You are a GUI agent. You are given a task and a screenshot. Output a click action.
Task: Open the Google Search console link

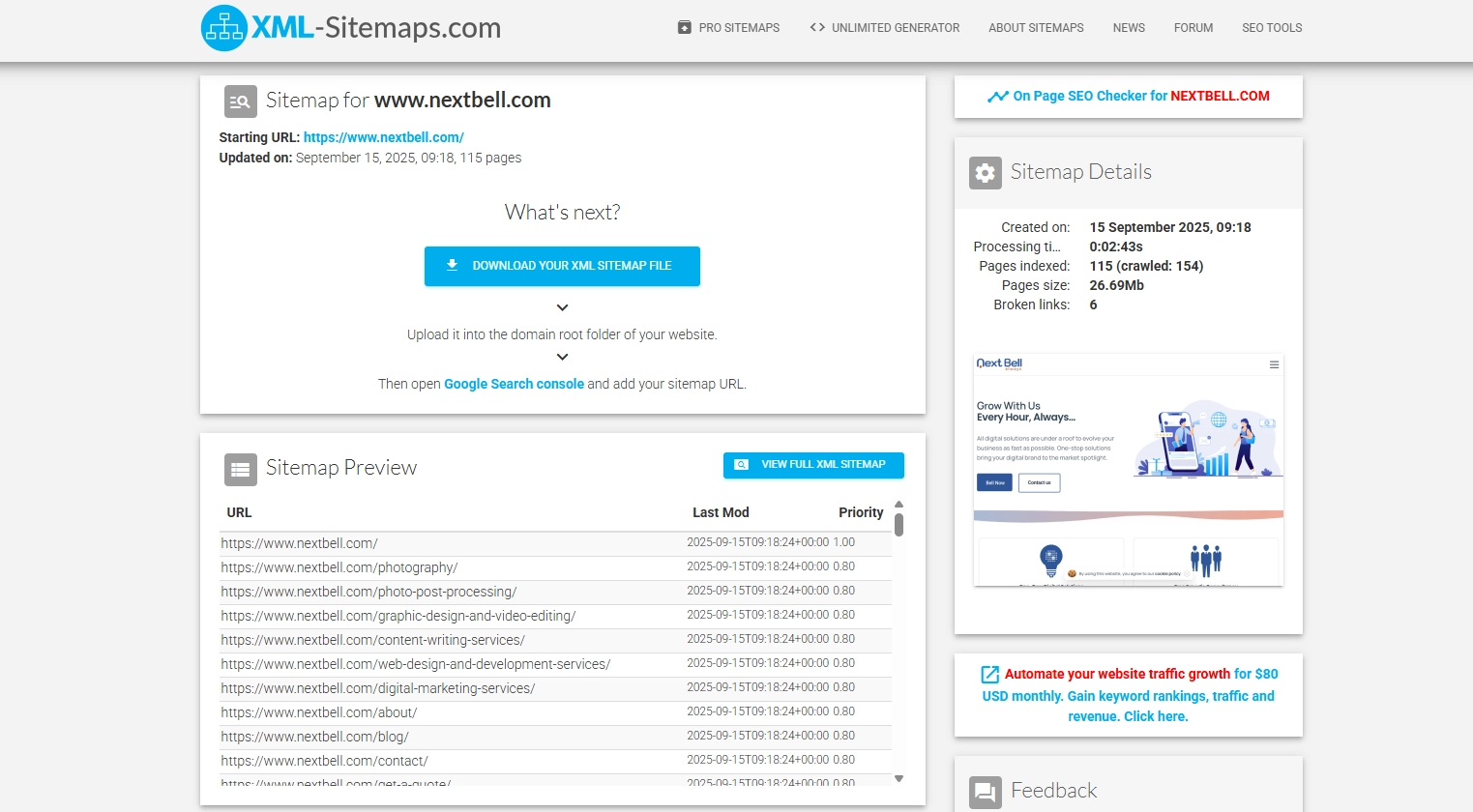coord(514,384)
